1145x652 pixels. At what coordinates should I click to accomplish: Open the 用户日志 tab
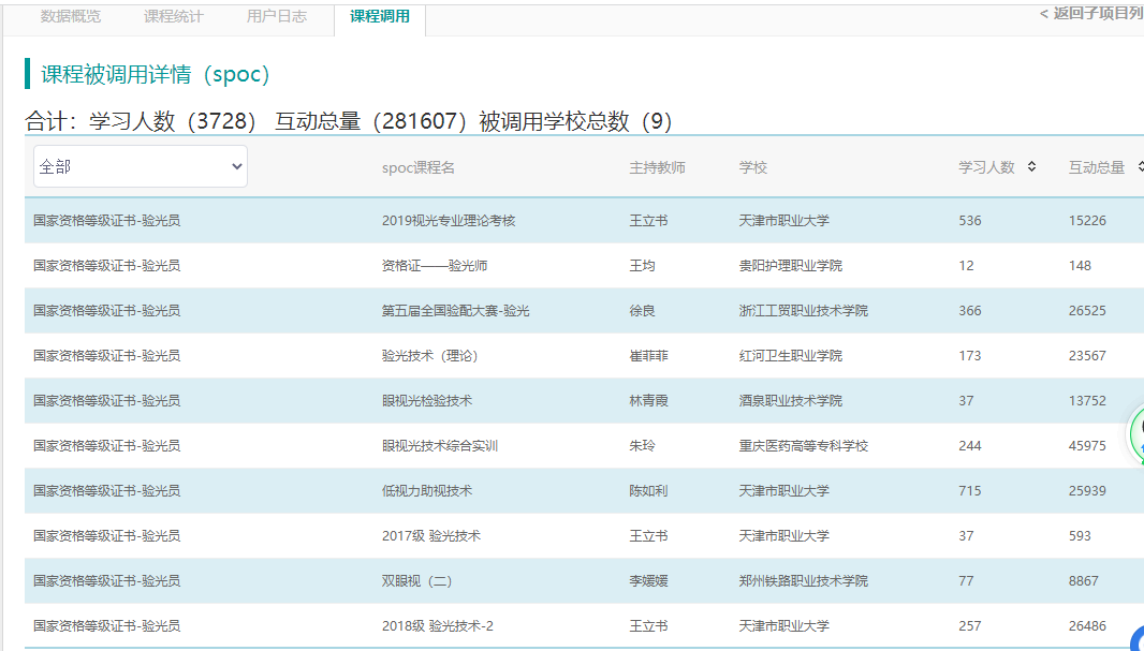click(x=277, y=17)
